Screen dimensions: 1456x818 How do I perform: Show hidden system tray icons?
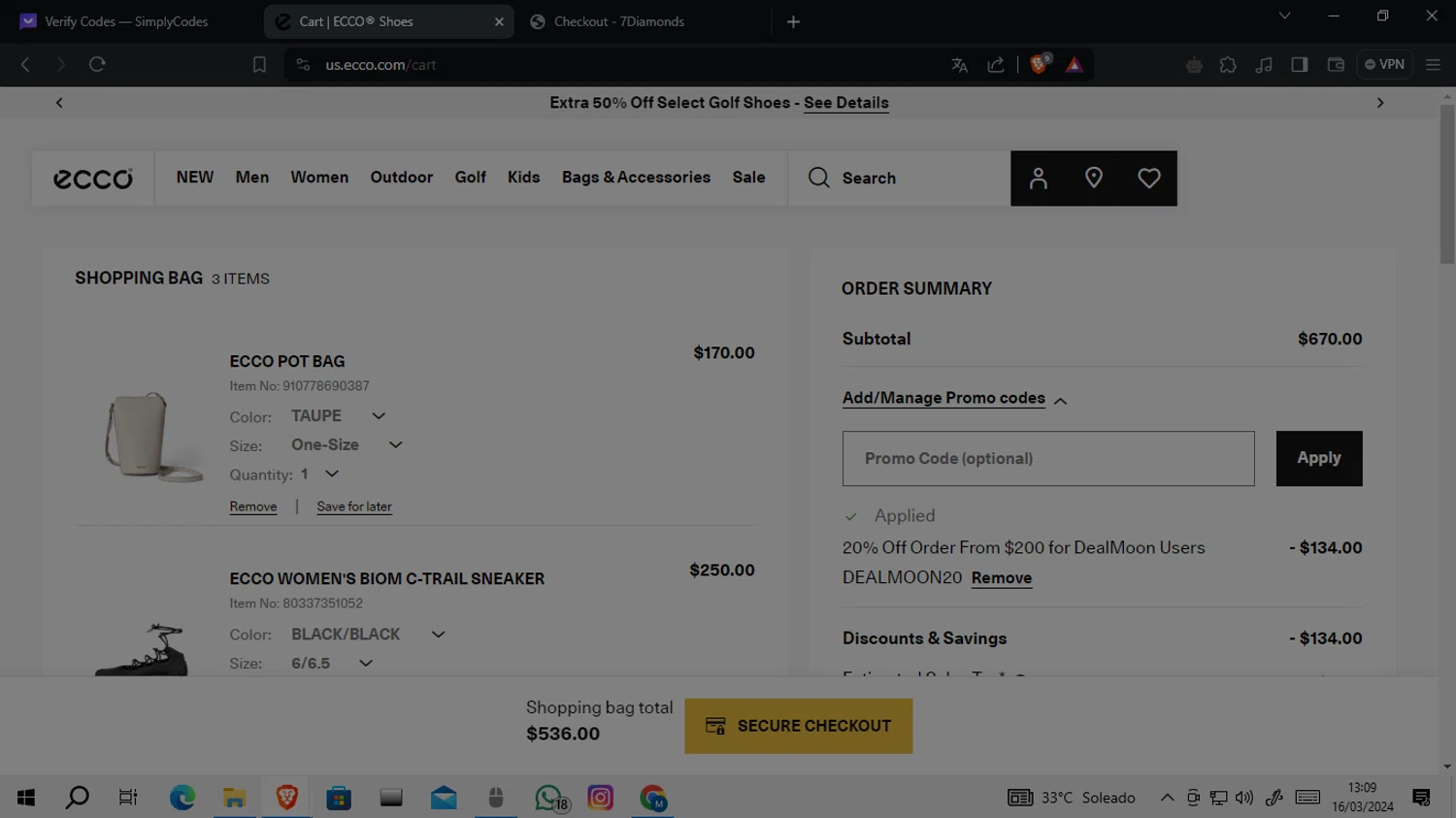1167,798
